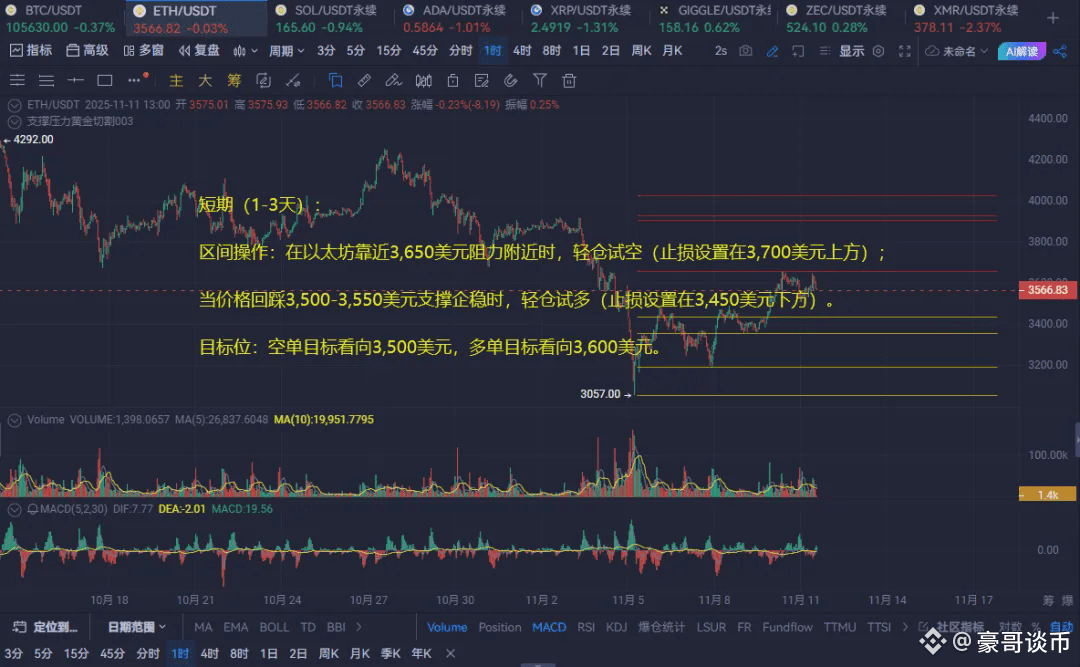Toggle the 对数 logarithmic scale

pos(1010,626)
